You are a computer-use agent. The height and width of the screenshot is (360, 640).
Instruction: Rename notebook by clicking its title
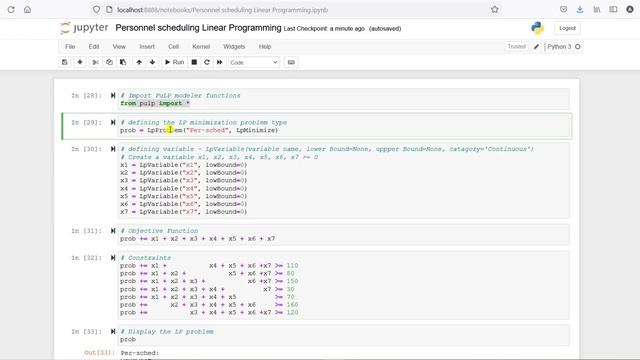click(x=198, y=28)
